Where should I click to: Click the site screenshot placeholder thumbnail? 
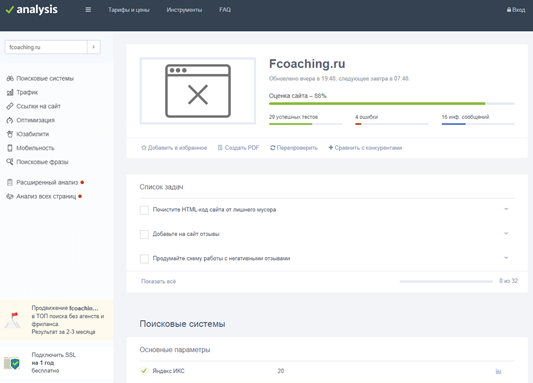coord(198,91)
